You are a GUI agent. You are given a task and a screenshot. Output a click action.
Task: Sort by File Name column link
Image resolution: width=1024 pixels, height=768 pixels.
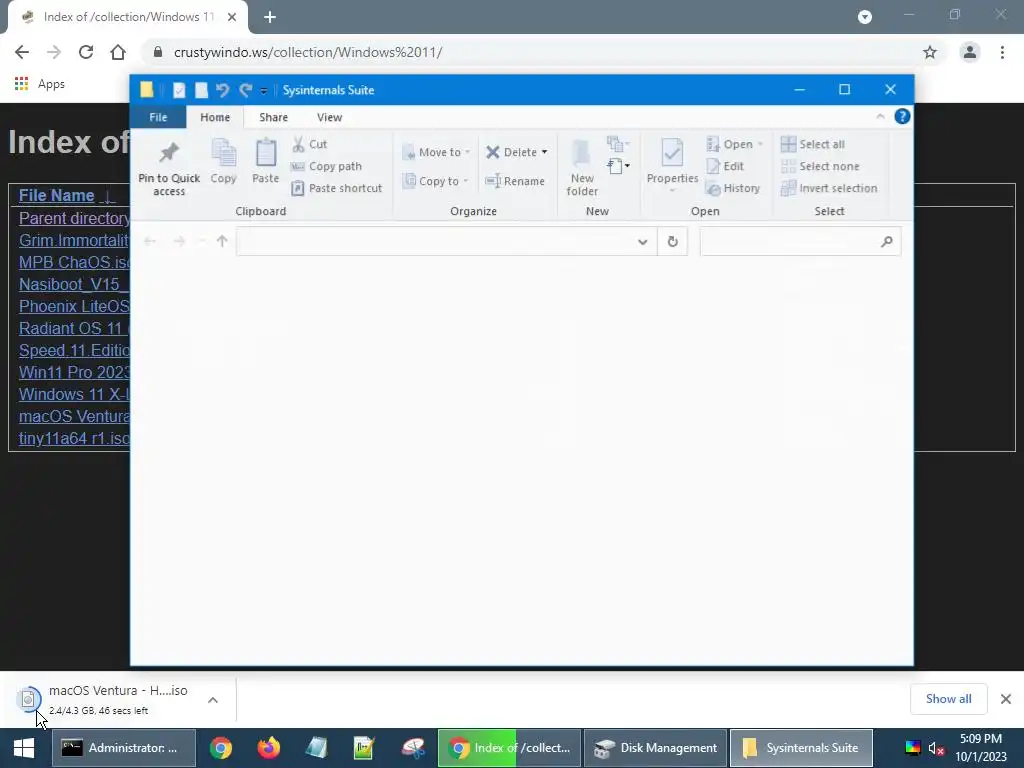point(56,195)
